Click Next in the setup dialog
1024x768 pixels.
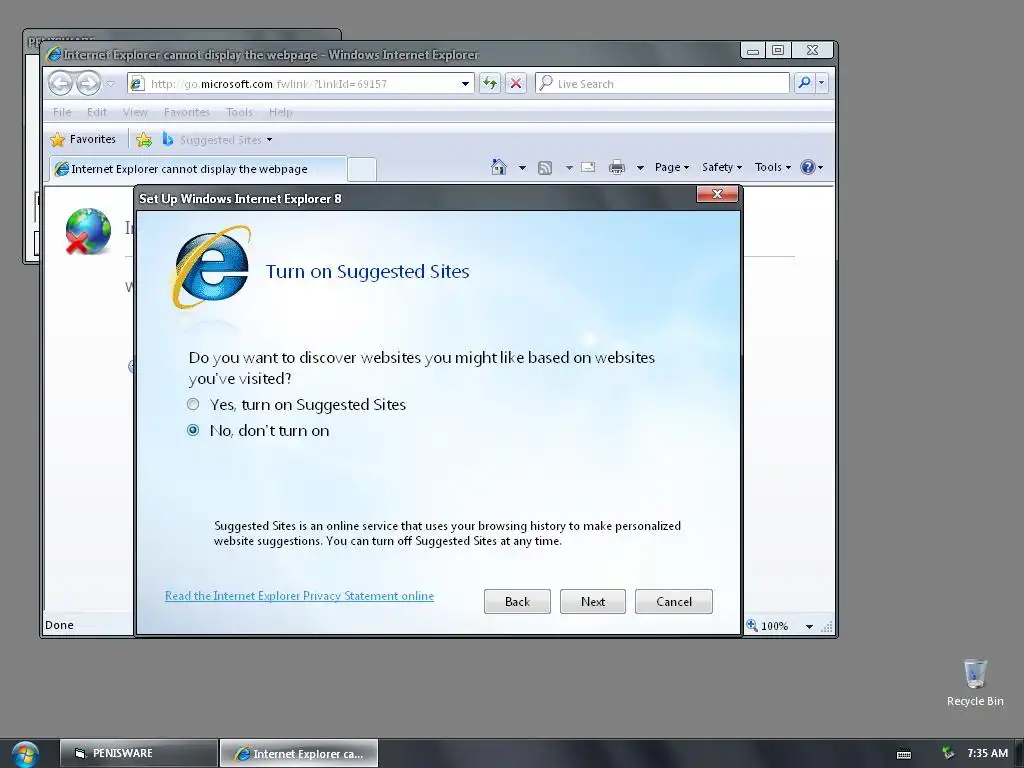pos(593,601)
